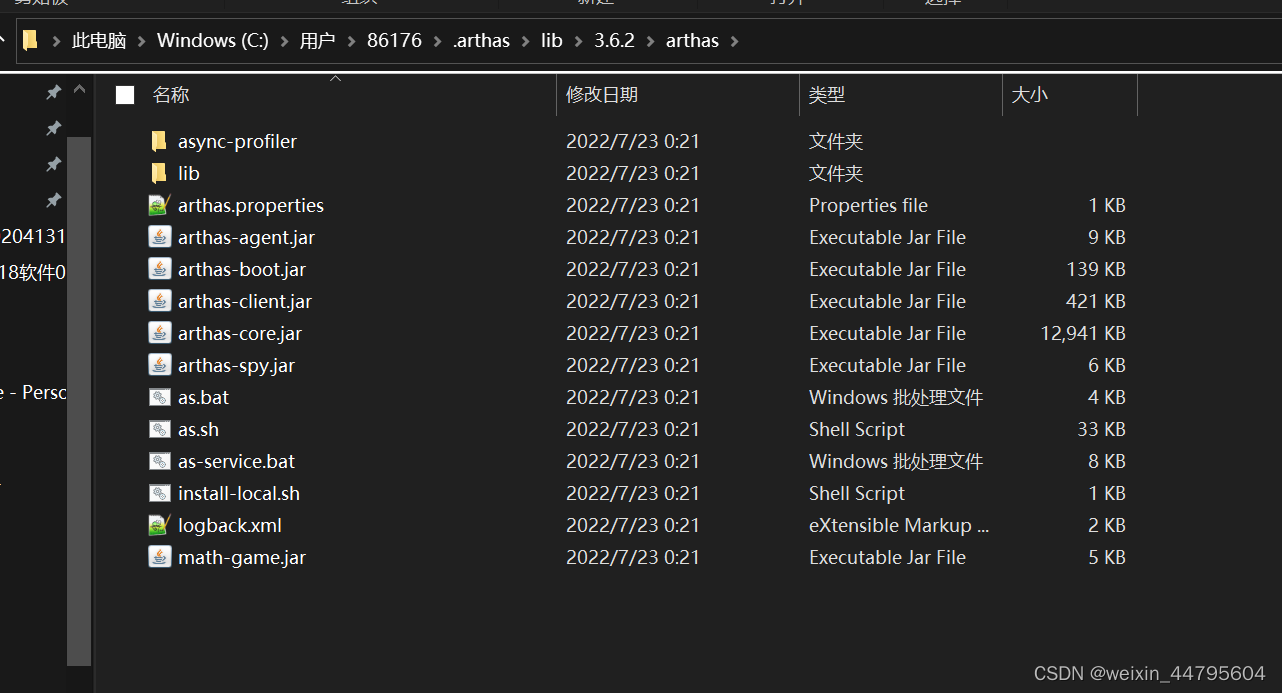This screenshot has width=1282, height=693.
Task: Select the as.sh file name
Action: pos(198,429)
